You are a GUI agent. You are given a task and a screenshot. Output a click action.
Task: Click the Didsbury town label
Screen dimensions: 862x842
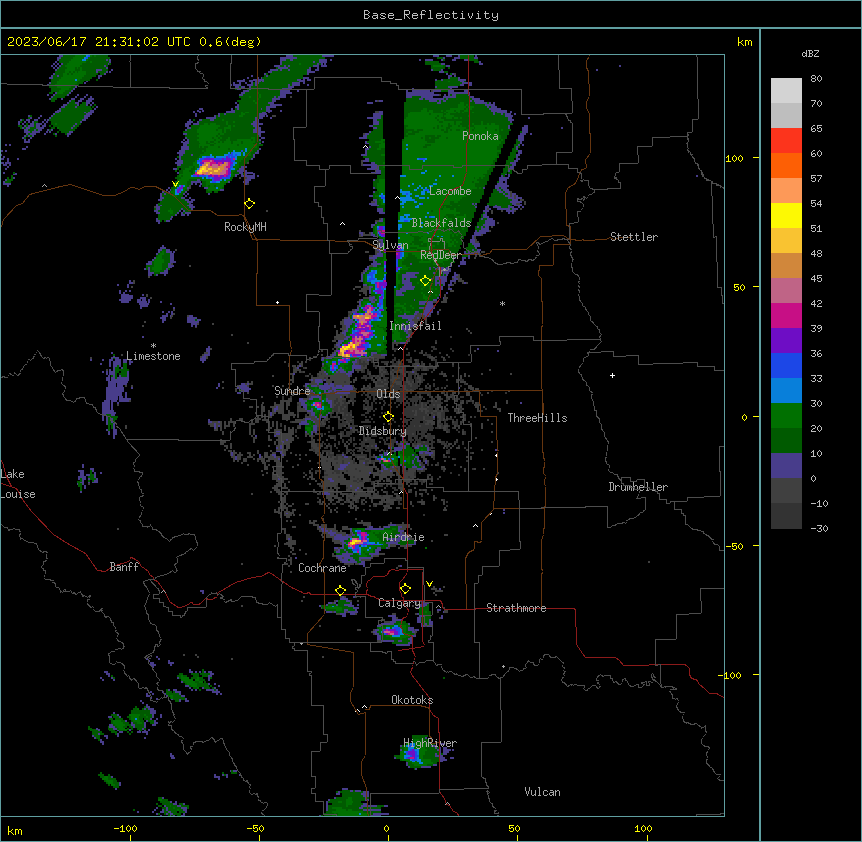383,431
